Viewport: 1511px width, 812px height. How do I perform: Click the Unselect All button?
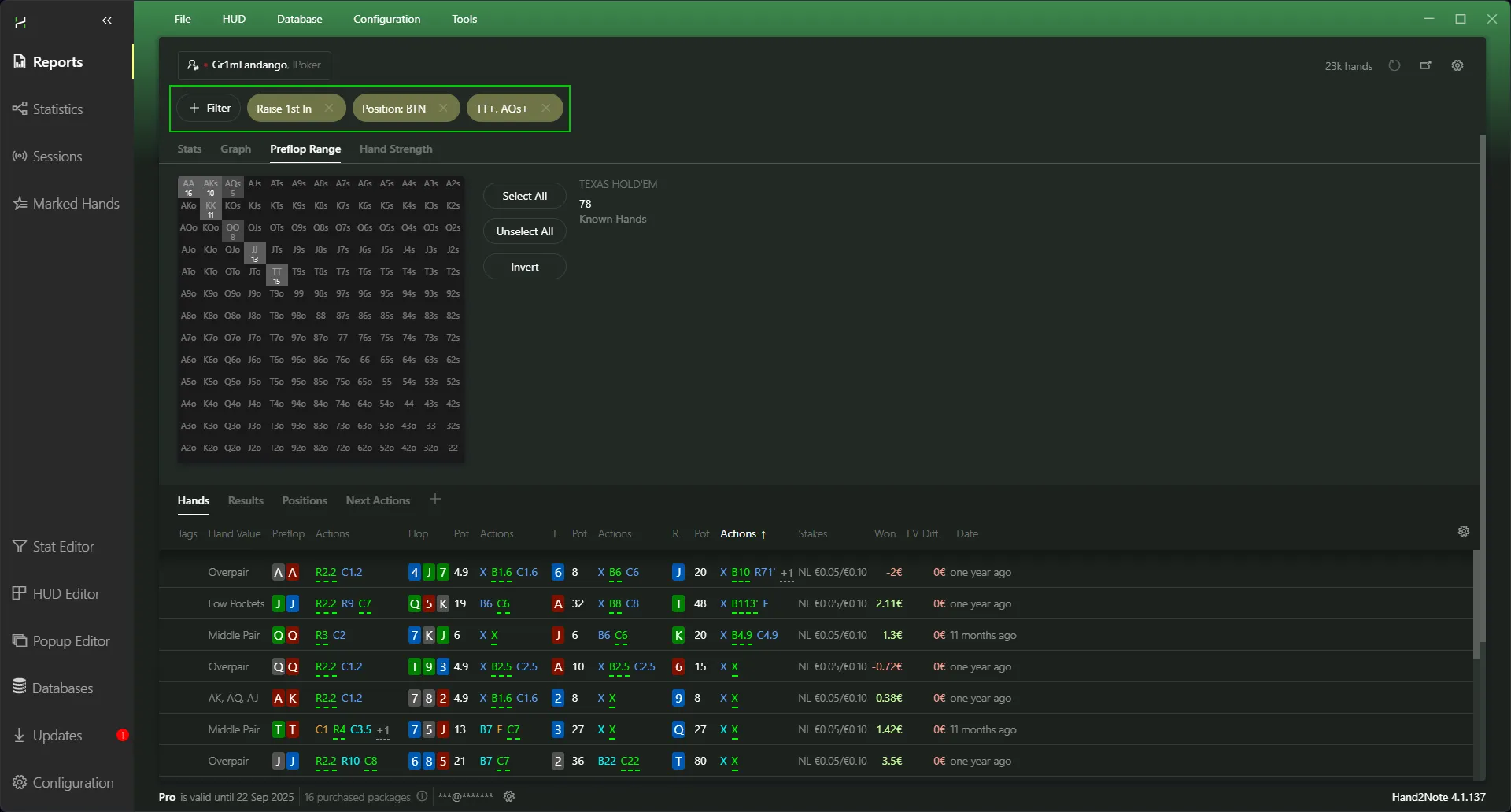[x=524, y=231]
